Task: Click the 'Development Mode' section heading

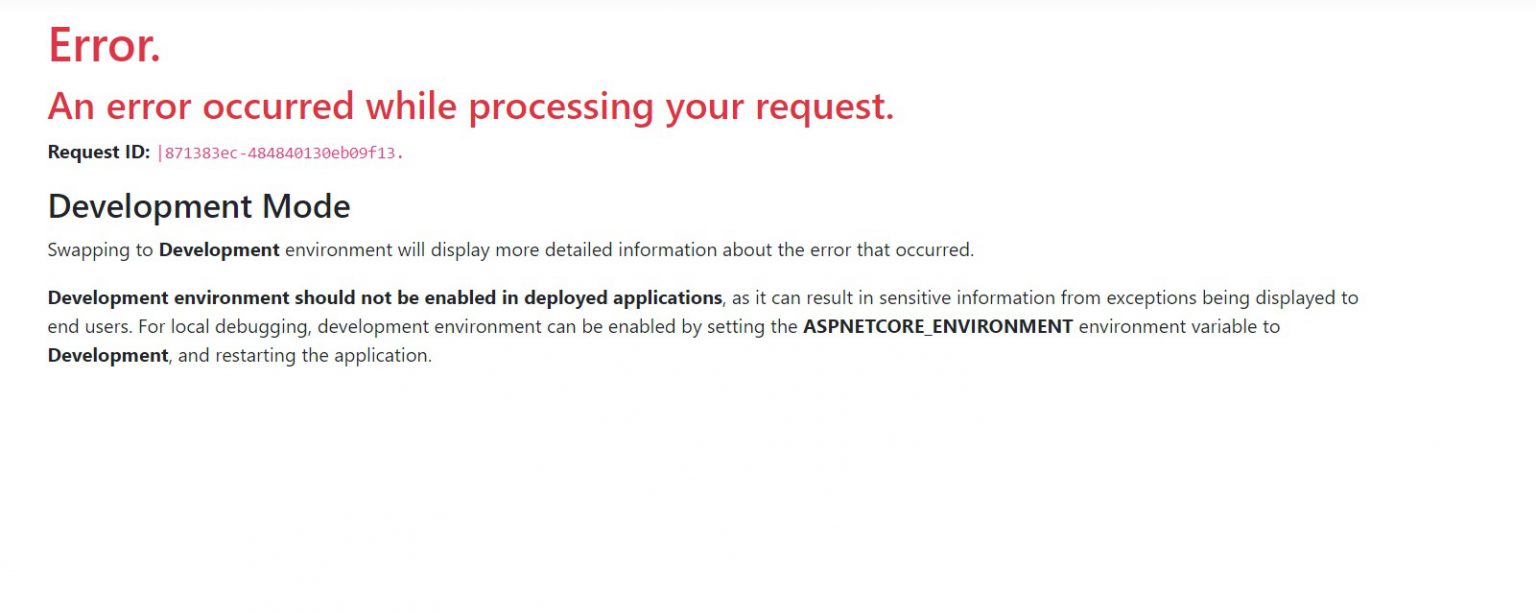Action: [198, 207]
